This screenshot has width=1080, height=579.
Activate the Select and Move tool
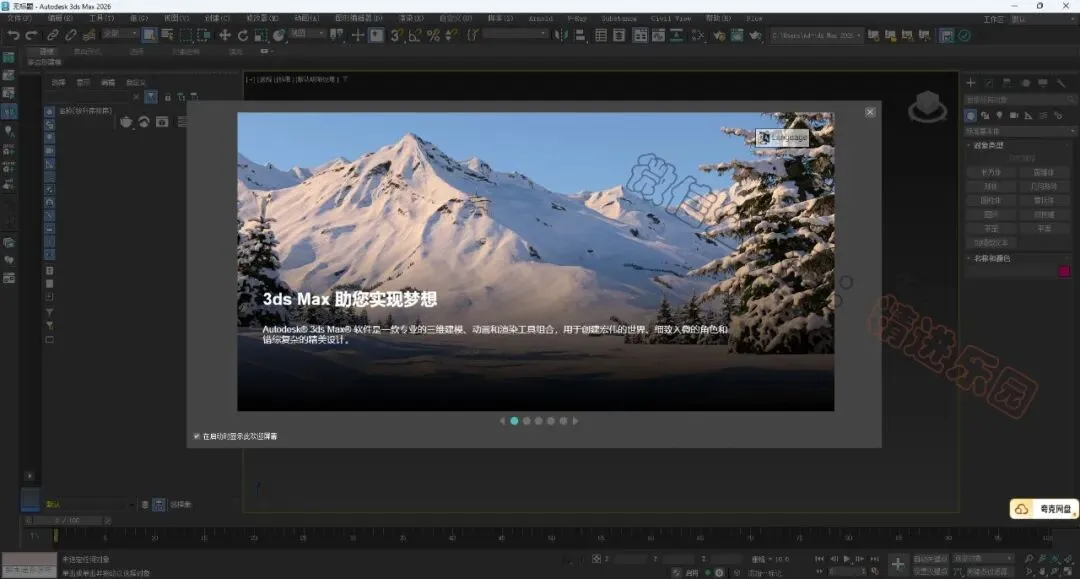pyautogui.click(x=225, y=35)
